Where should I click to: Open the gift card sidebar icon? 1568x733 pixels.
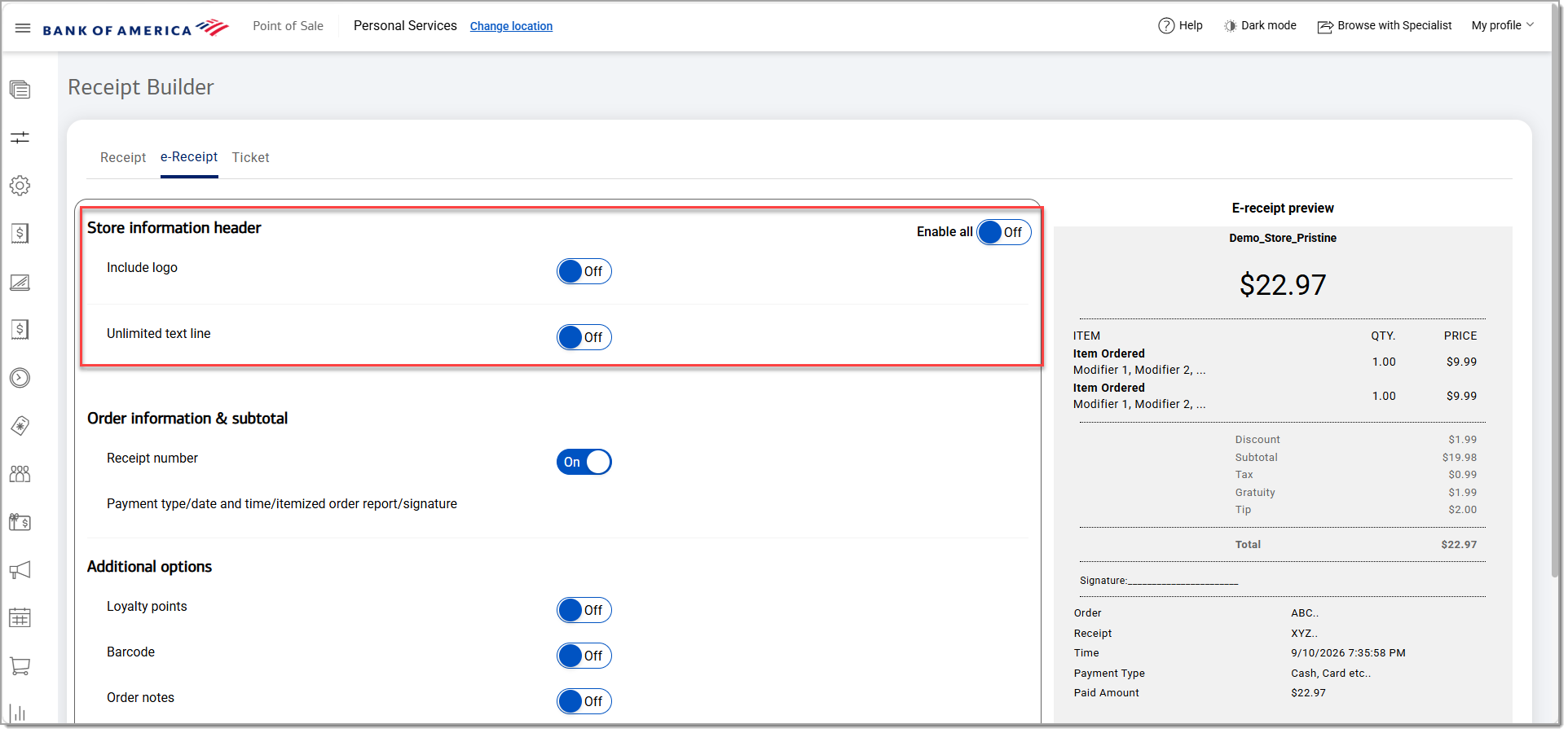tap(20, 522)
